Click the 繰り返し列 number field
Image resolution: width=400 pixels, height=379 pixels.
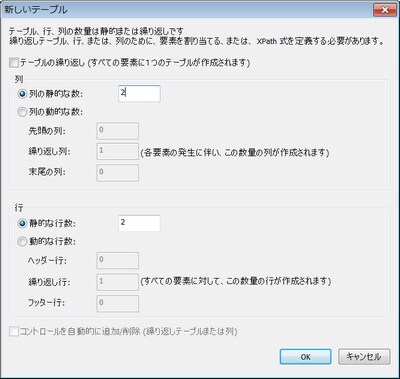coord(118,152)
